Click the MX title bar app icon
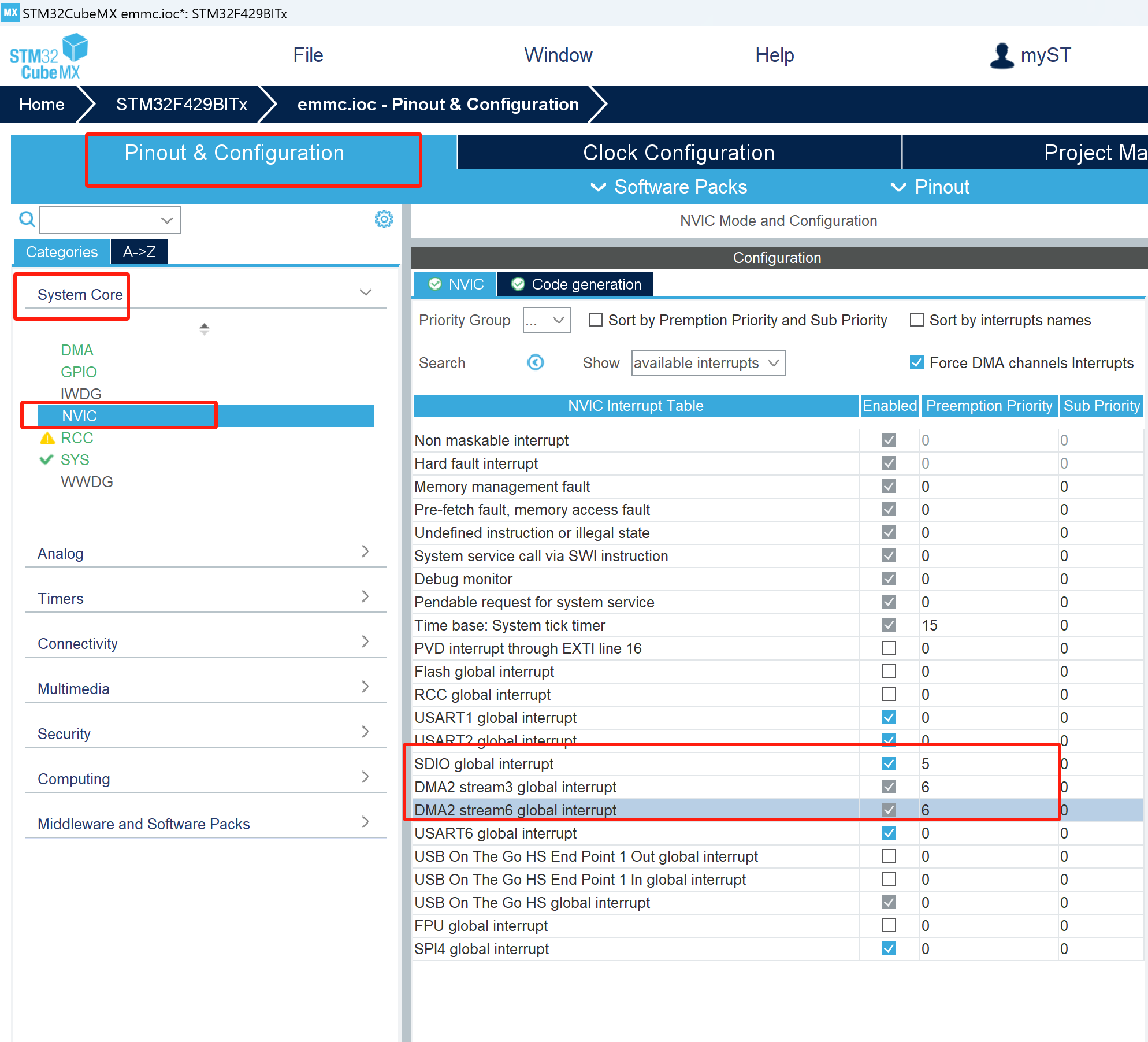Viewport: 1148px width, 1042px height. pos(10,13)
